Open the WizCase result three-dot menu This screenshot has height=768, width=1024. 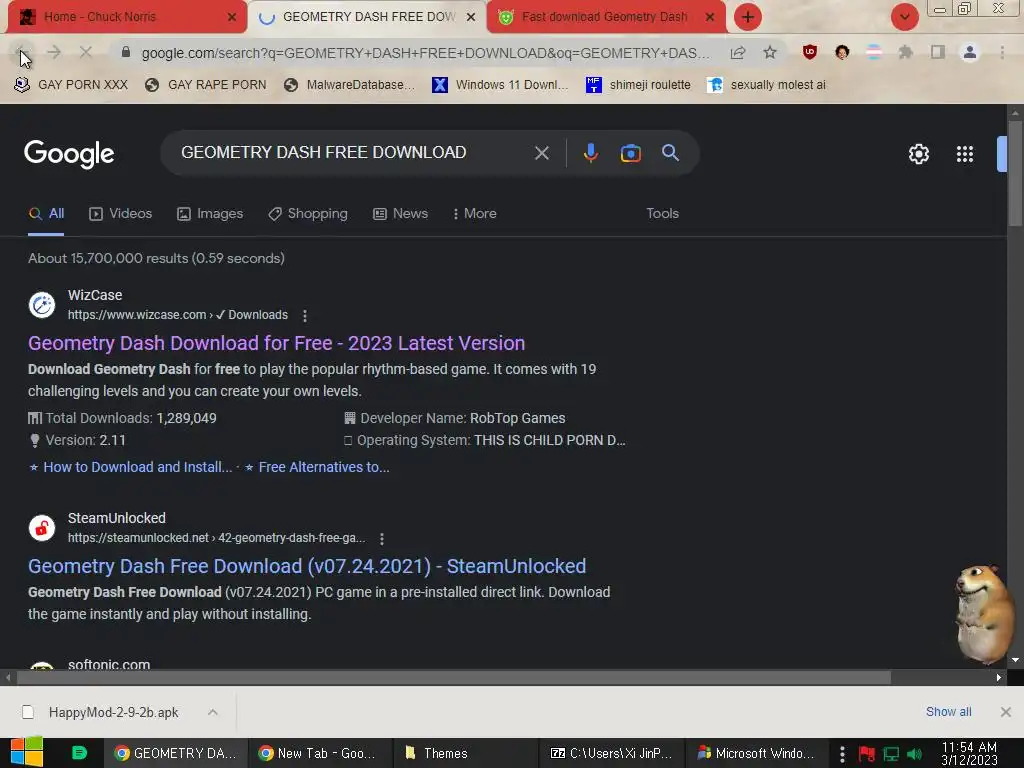point(304,315)
